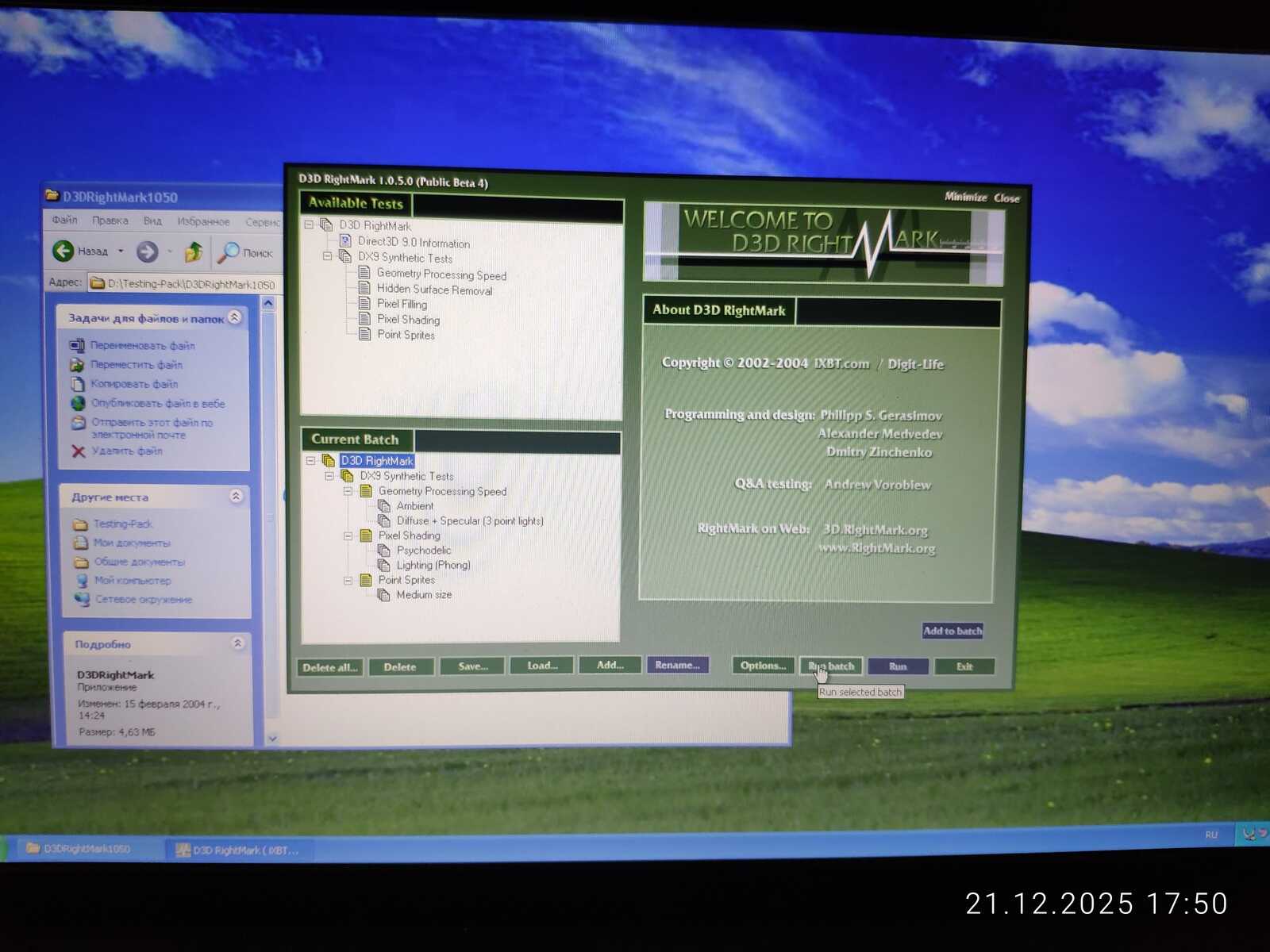
Task: Click the RU language indicator in system tray
Action: click(x=1211, y=835)
